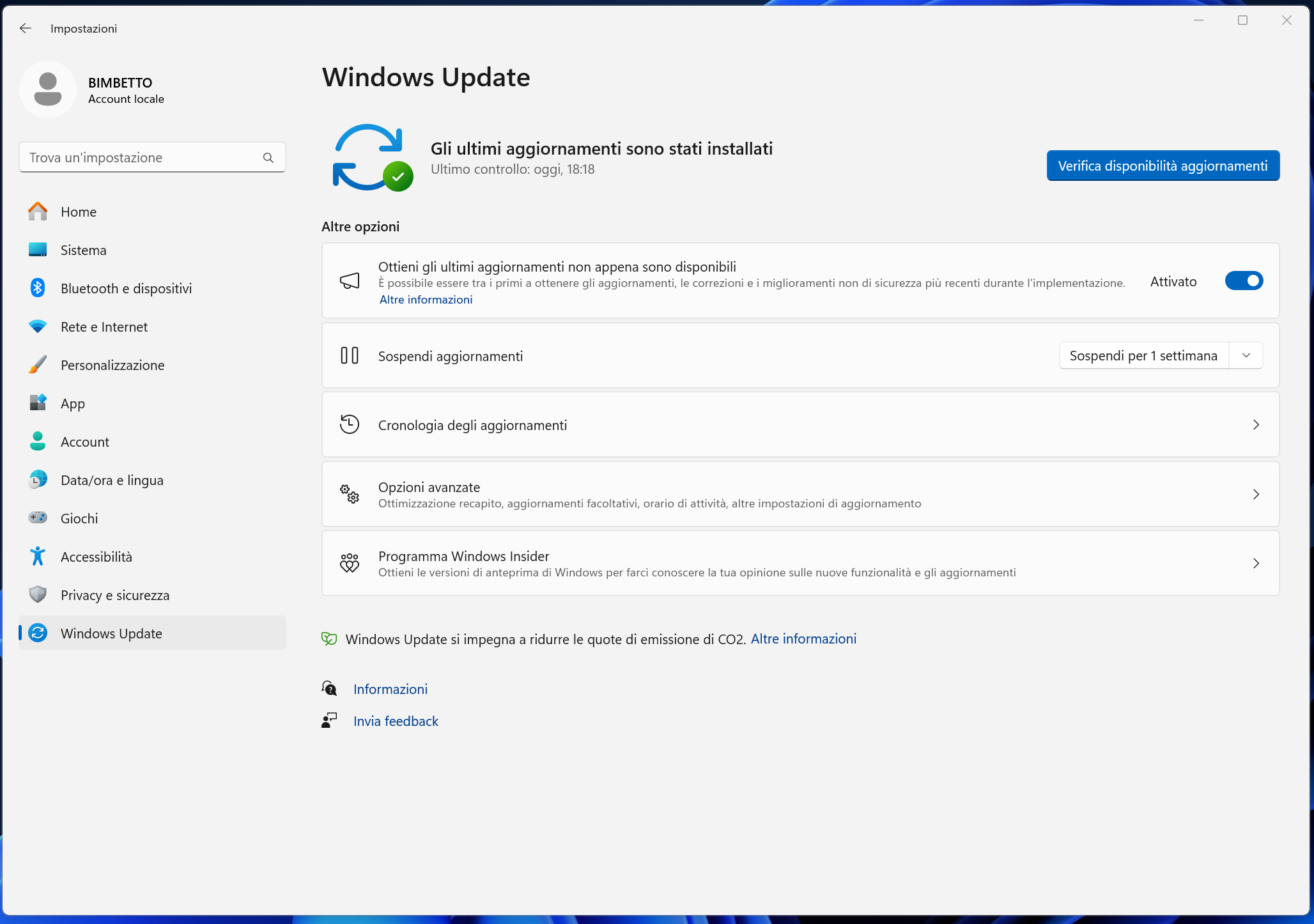
Task: Select Accessibilità in sidebar
Action: click(152, 557)
